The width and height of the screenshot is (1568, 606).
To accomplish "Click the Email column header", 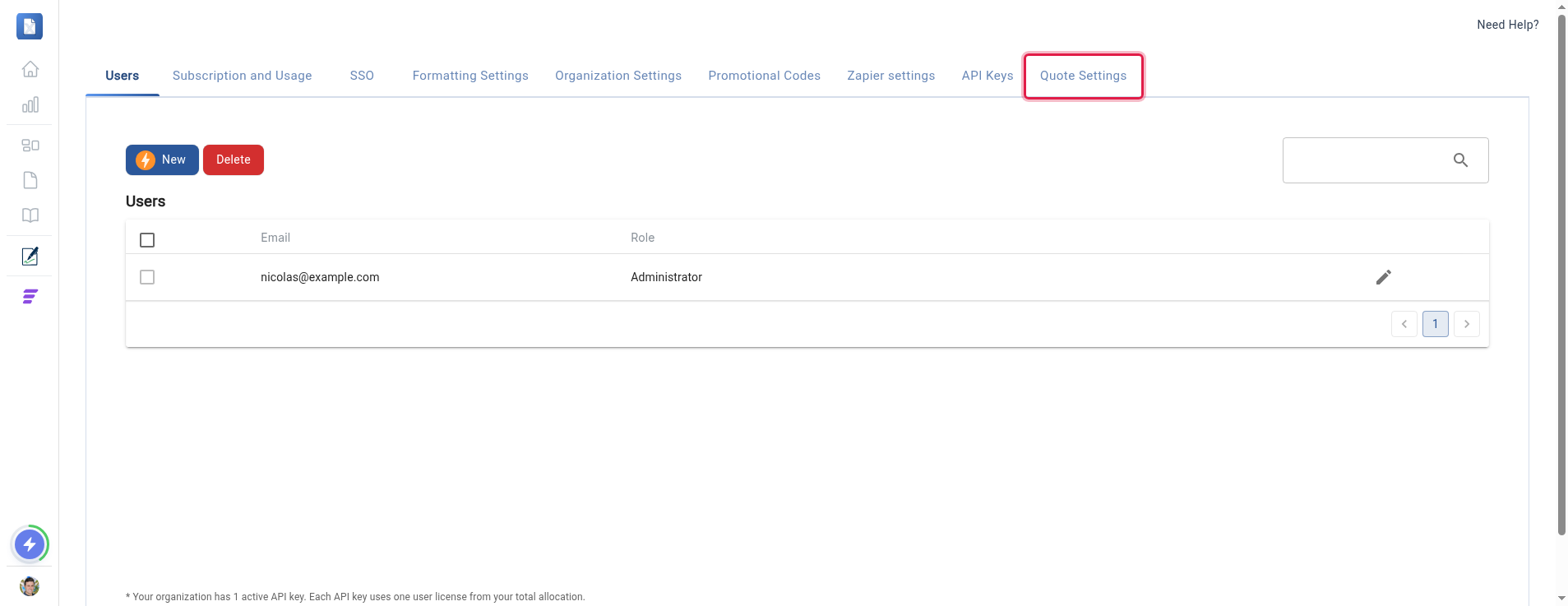I will tap(275, 238).
